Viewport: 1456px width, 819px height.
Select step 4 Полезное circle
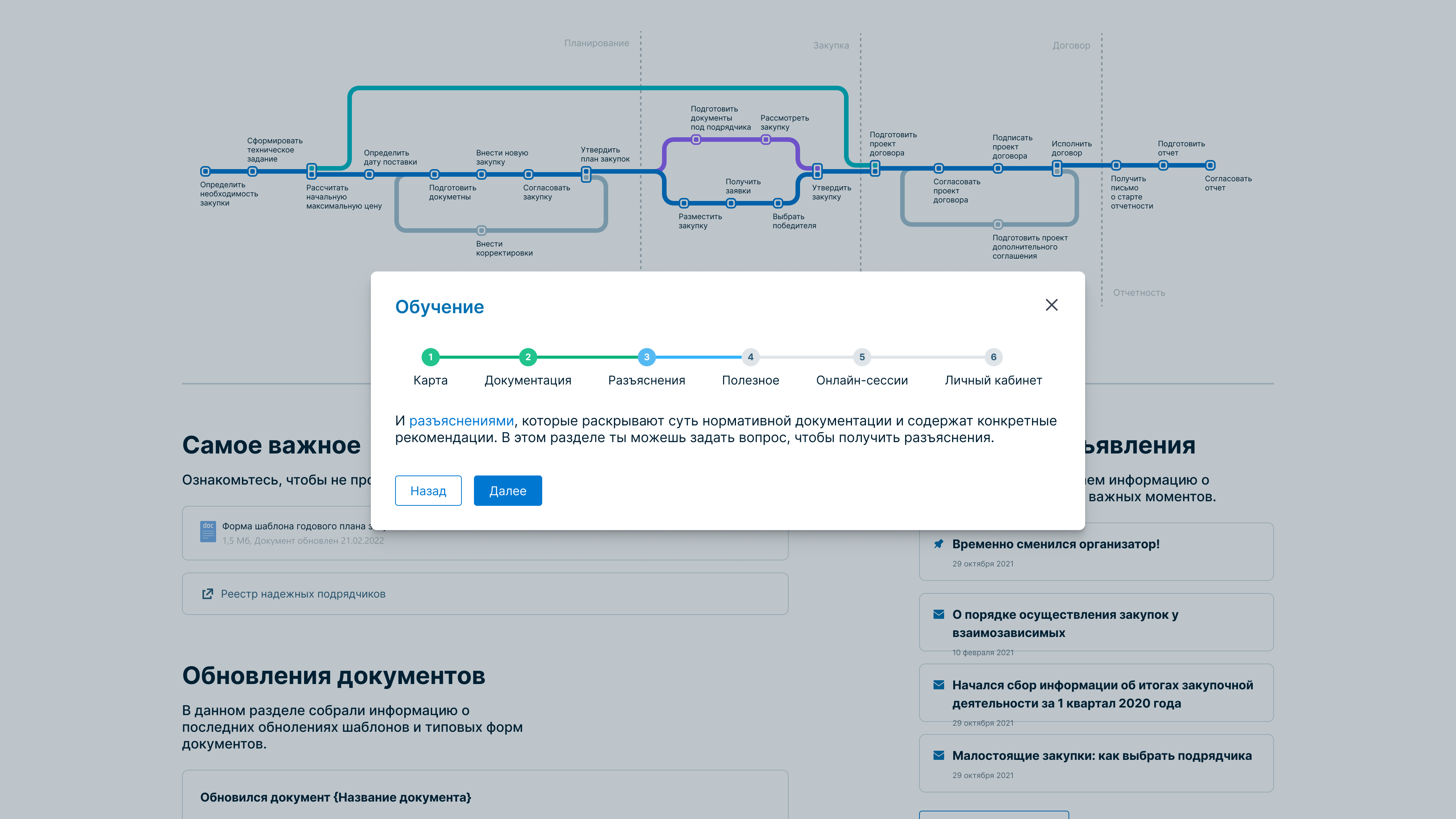coord(750,357)
